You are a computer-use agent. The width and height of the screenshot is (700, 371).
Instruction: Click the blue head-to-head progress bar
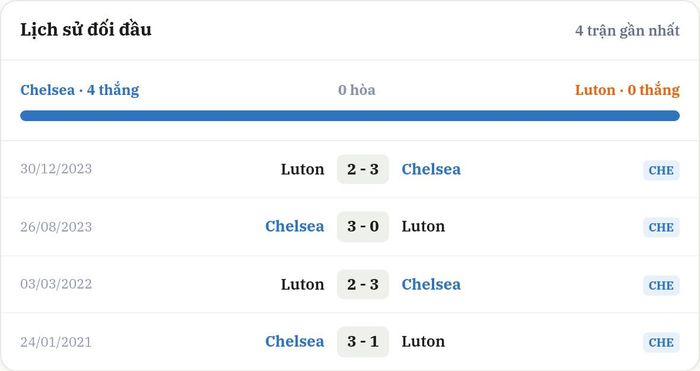point(350,116)
